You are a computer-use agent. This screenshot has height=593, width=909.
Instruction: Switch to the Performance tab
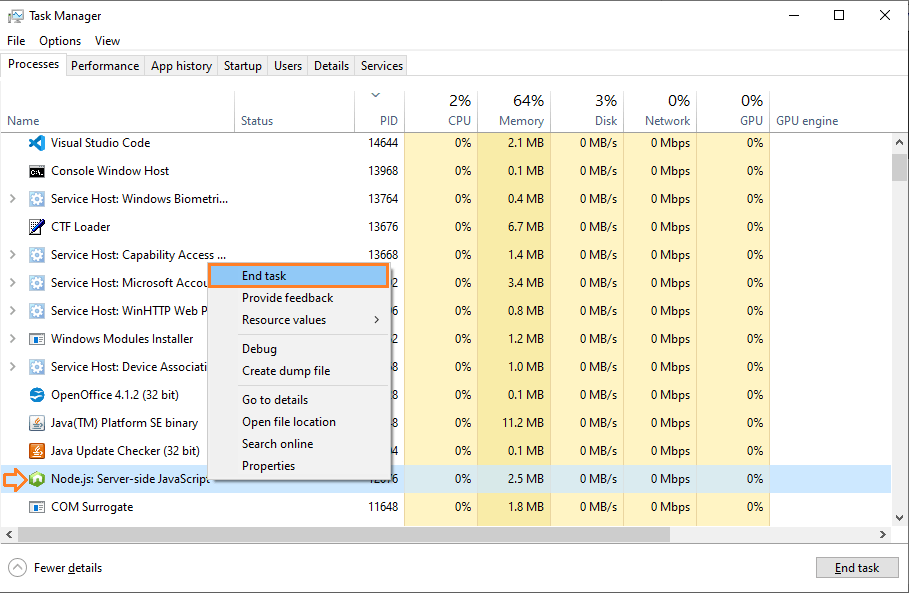(105, 66)
